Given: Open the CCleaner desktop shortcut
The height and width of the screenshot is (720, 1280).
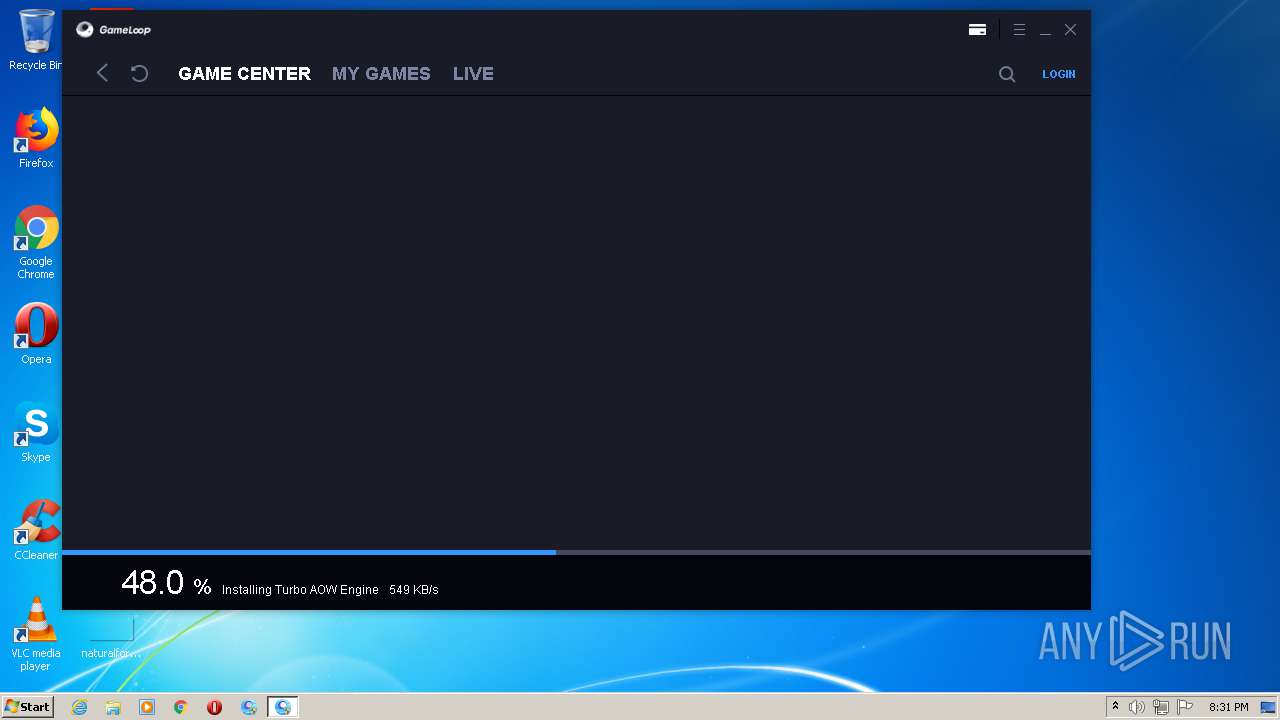Looking at the screenshot, I should click(36, 530).
